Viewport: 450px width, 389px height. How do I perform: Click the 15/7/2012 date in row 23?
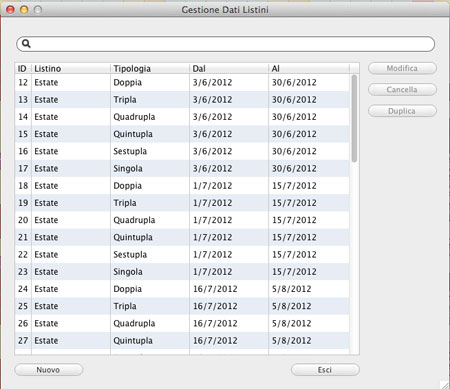[294, 272]
